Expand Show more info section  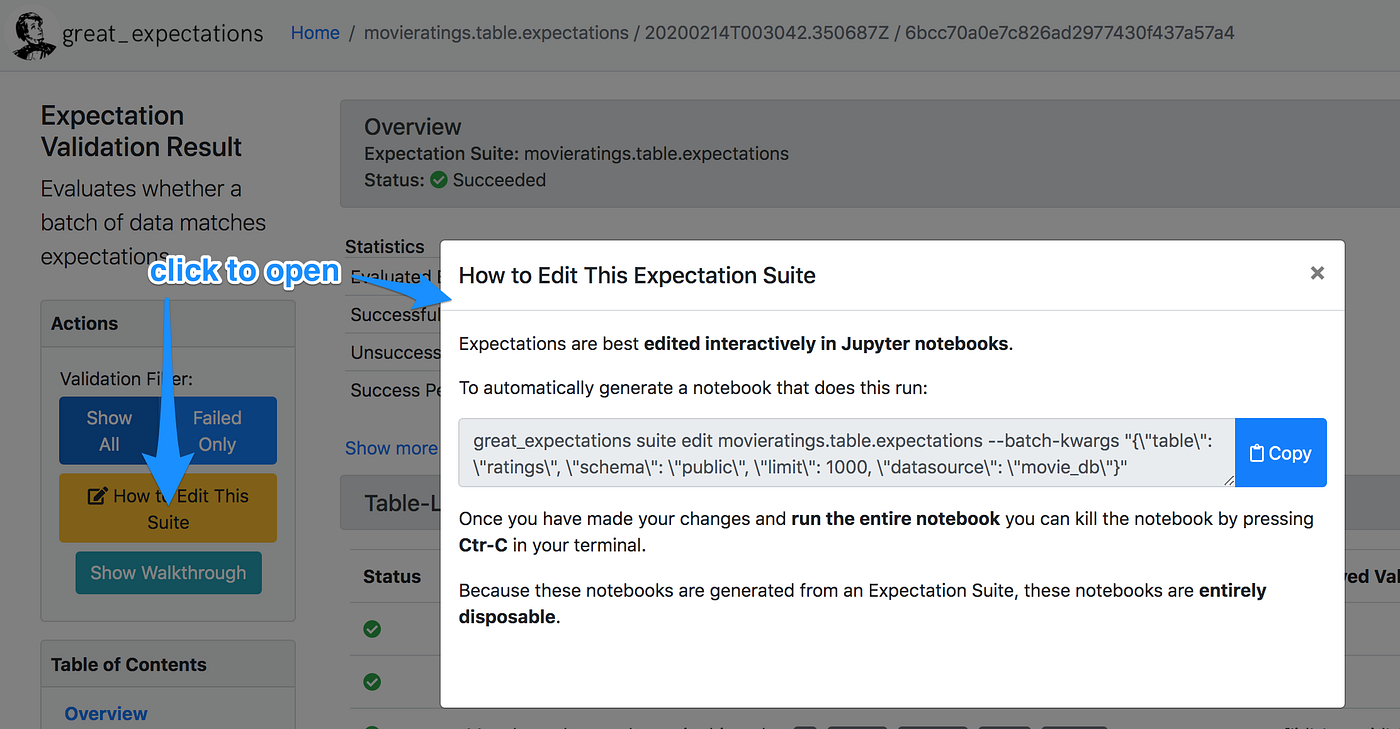[391, 448]
